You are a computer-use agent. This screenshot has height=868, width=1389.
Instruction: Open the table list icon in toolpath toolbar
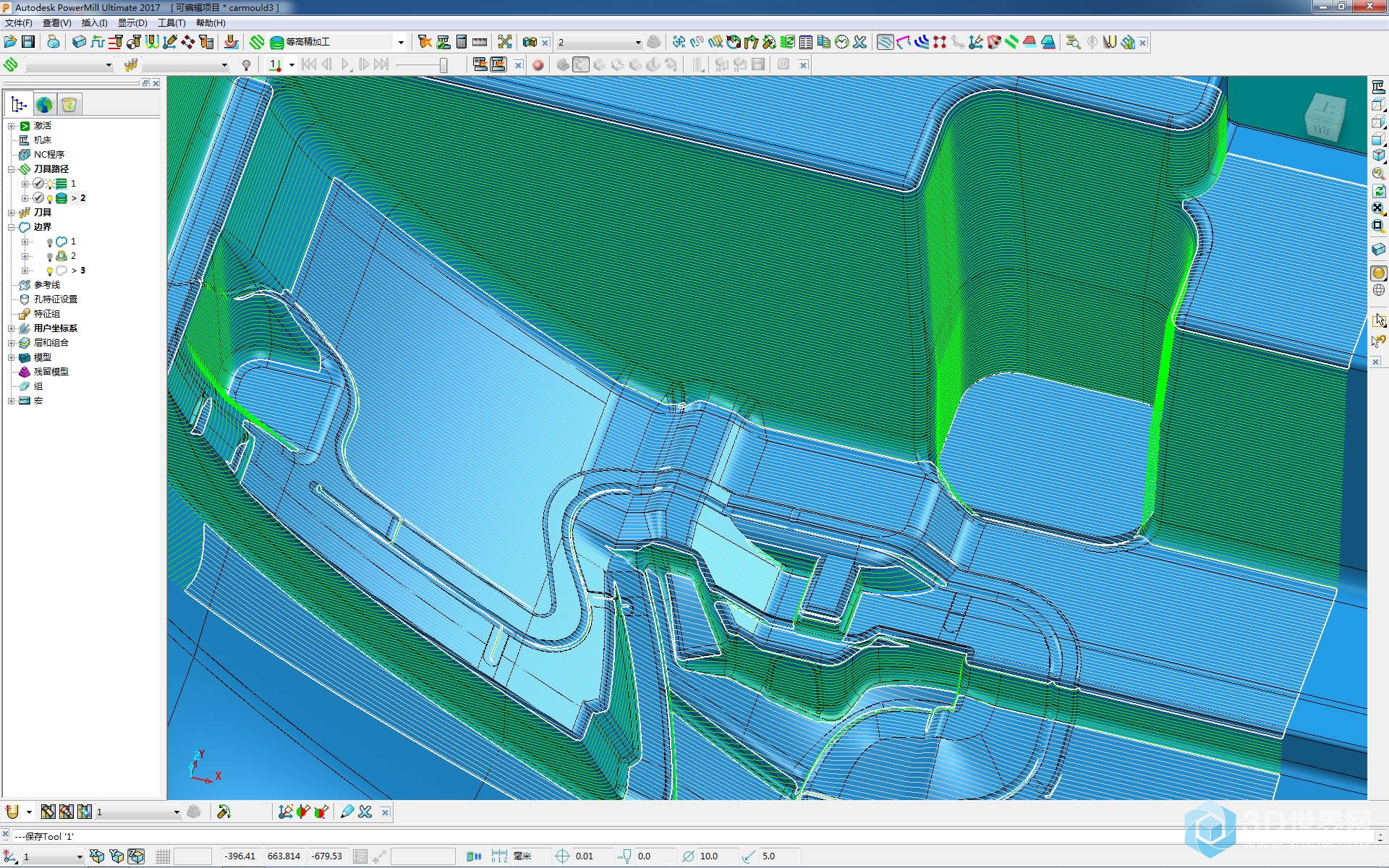click(x=806, y=42)
